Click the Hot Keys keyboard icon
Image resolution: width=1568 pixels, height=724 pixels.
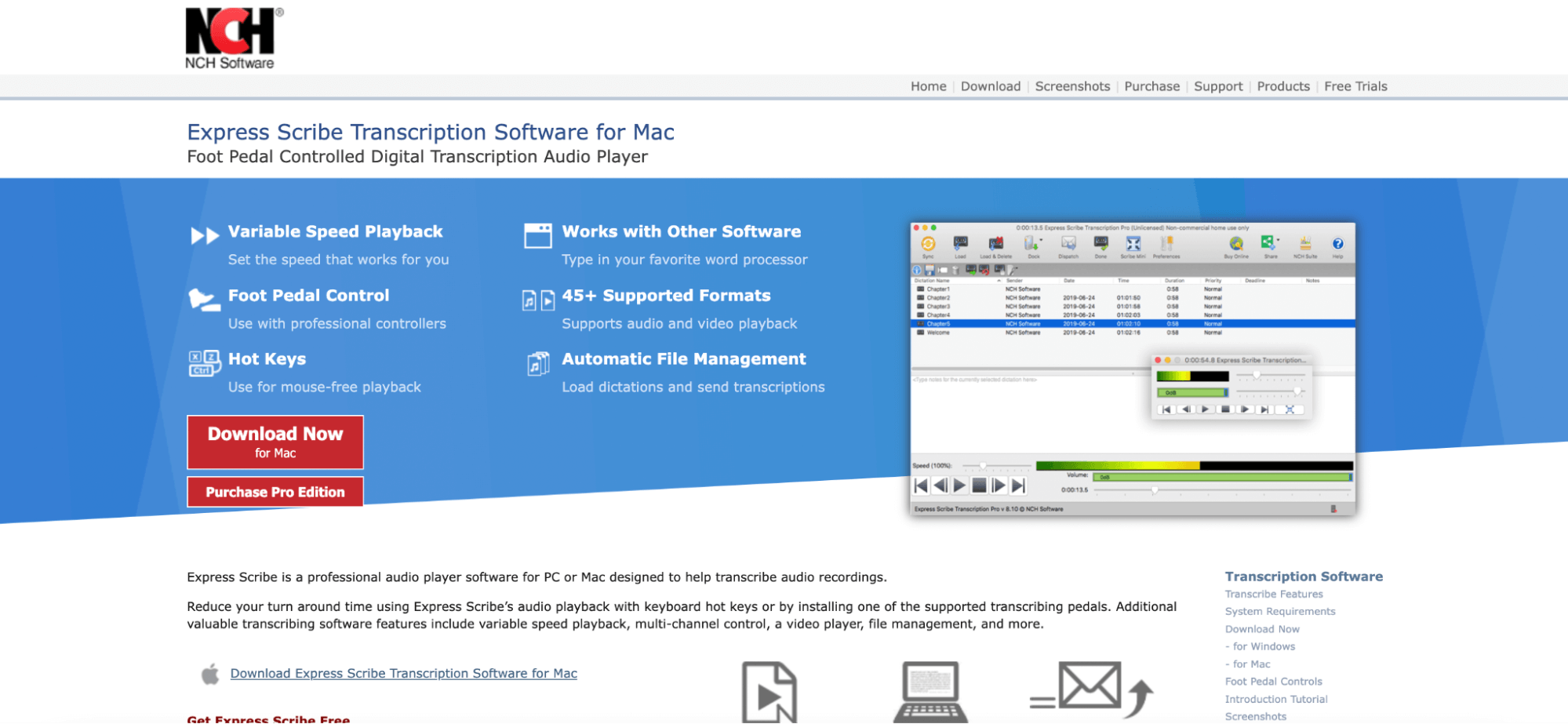(205, 363)
